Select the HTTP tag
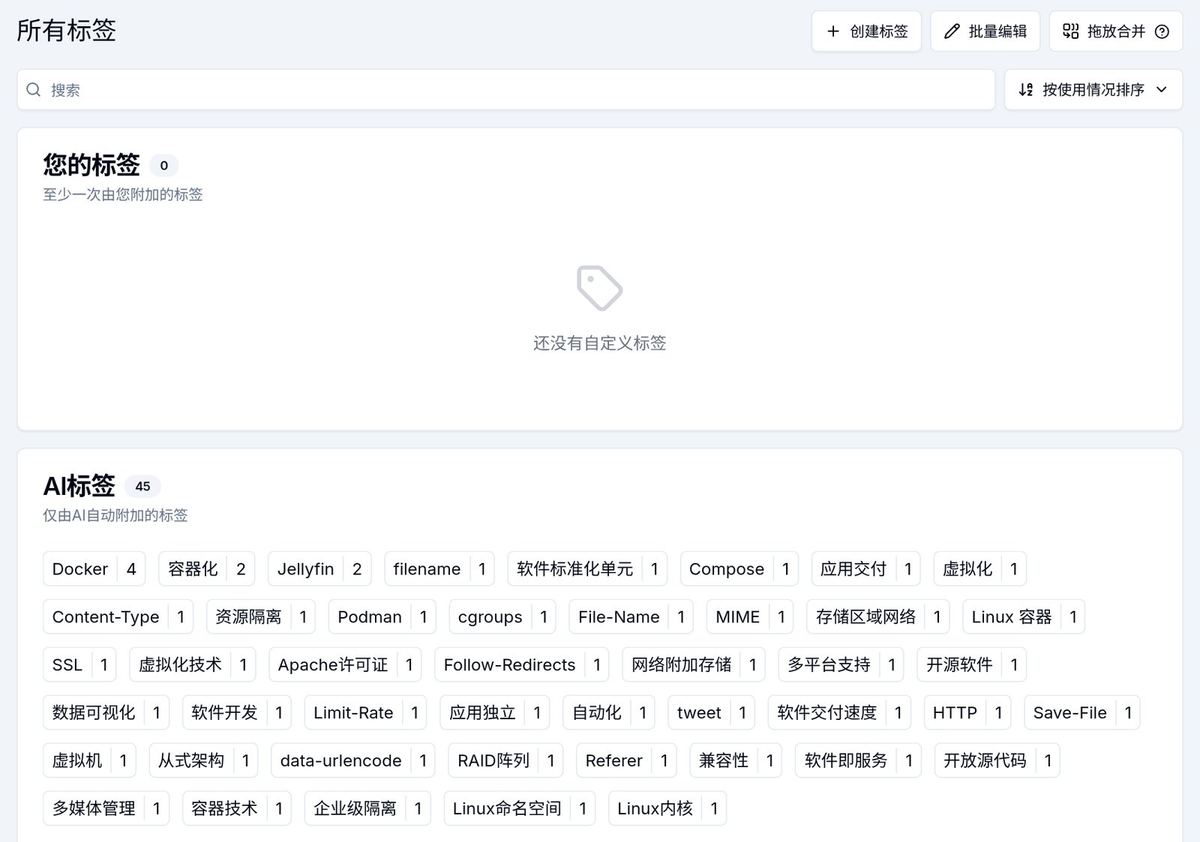 967,713
